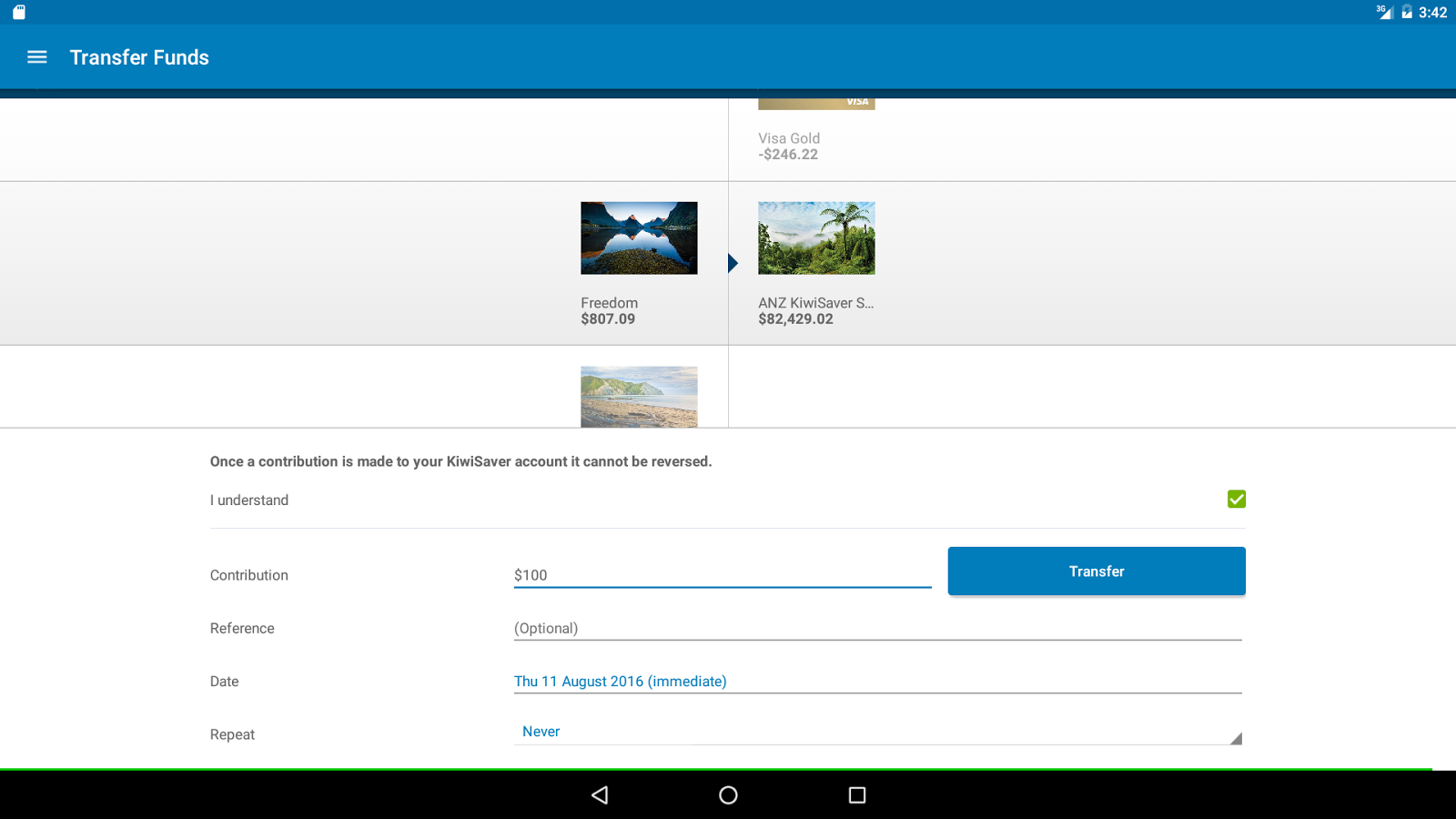The image size is (1456, 819).
Task: Click the Transfer button
Action: (x=1097, y=571)
